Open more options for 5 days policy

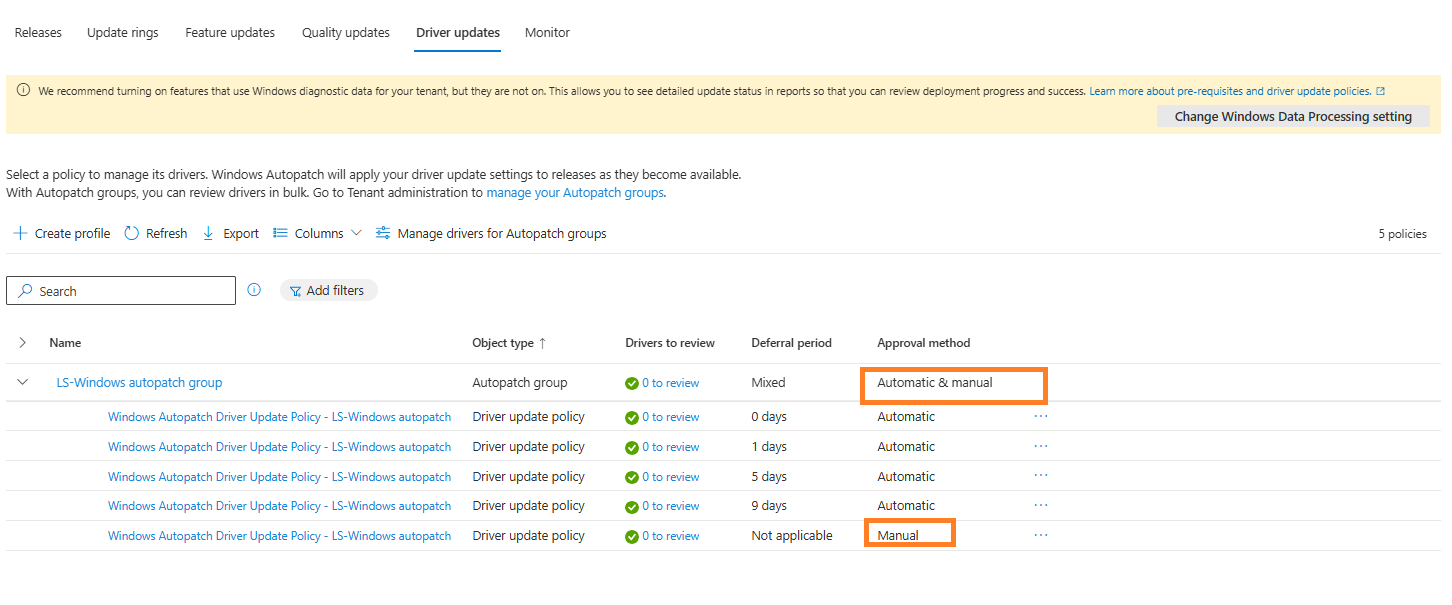(x=1041, y=476)
